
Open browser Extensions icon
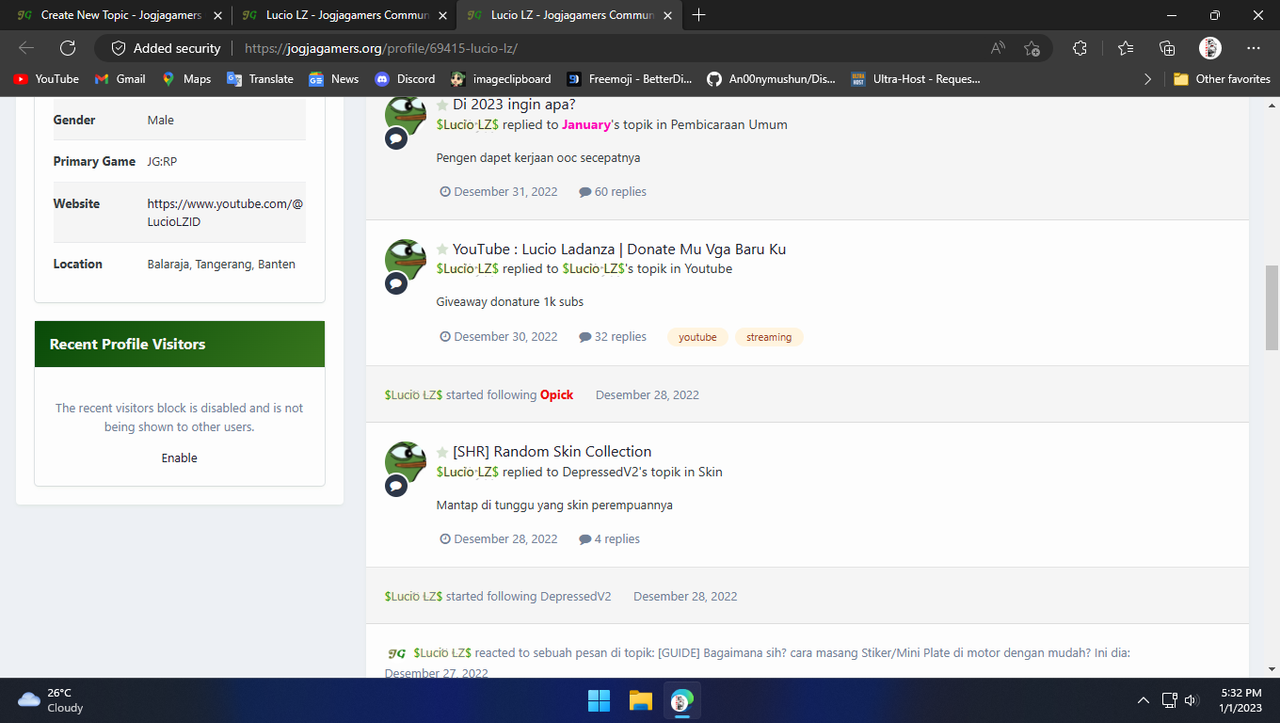(1079, 48)
